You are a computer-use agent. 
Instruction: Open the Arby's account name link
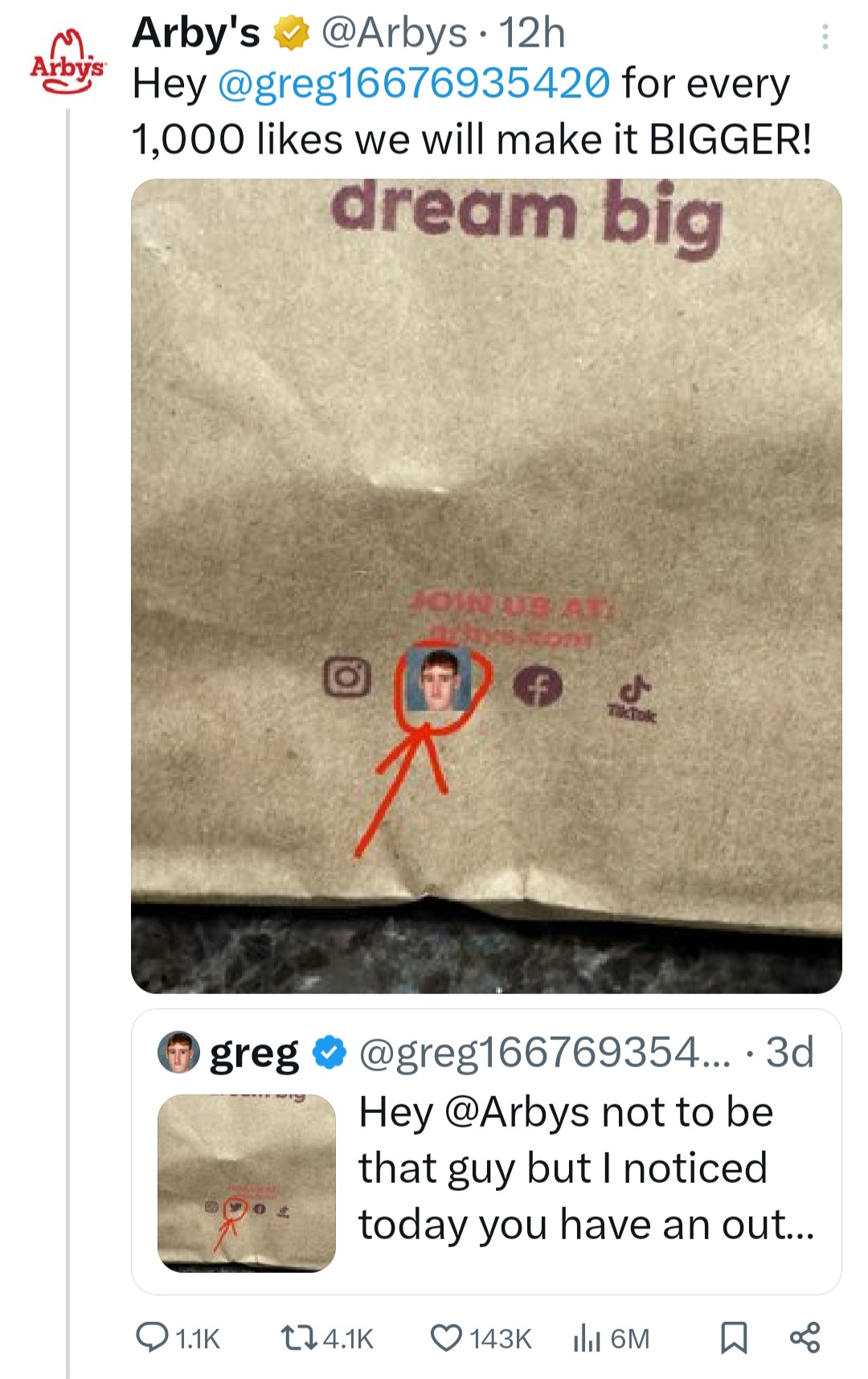tap(196, 34)
